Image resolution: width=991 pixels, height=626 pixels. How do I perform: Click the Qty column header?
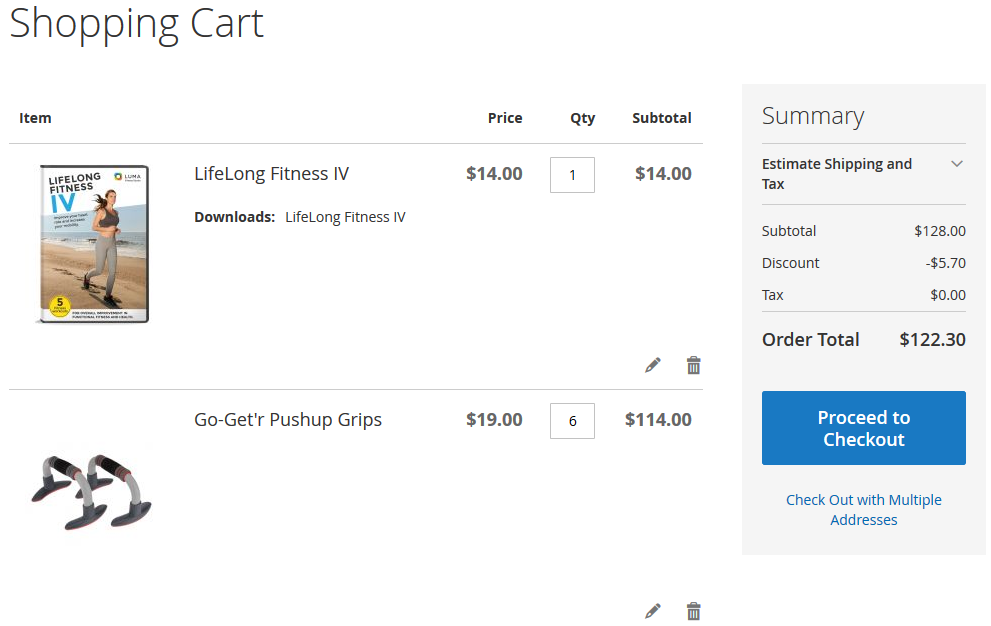pyautogui.click(x=582, y=118)
